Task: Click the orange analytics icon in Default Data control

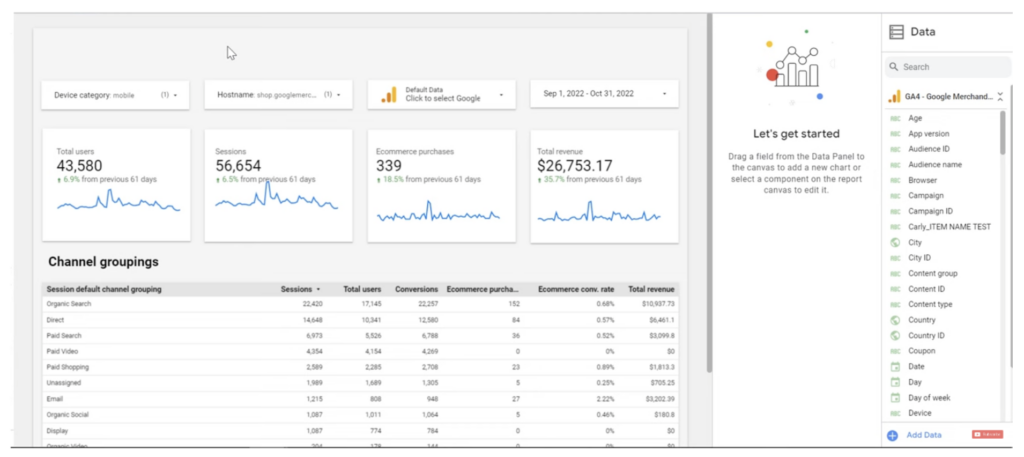Action: click(389, 95)
